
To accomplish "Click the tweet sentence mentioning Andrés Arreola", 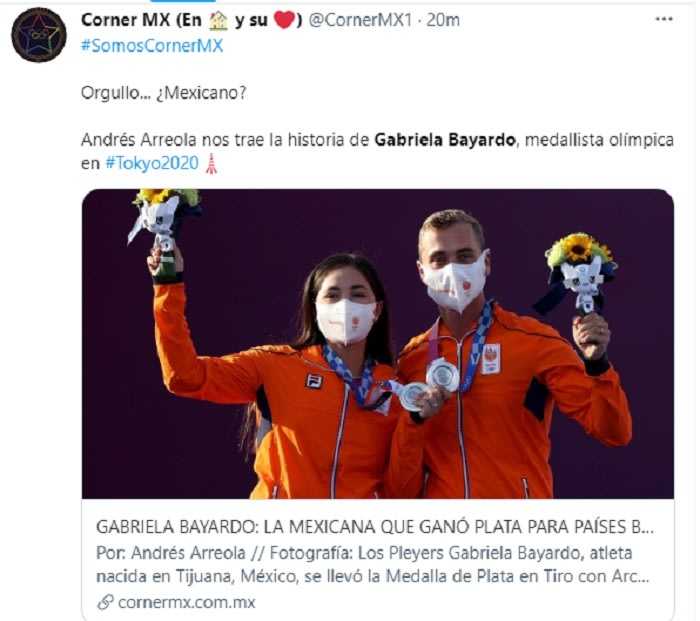I will click(x=377, y=151).
